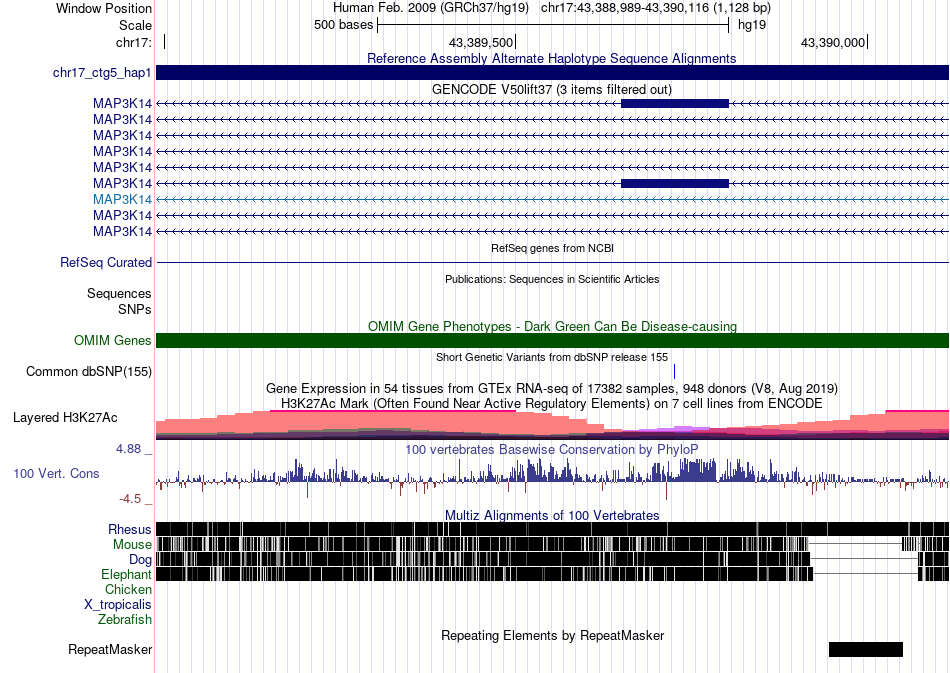Viewport: 950px width, 673px height.
Task: Click the 100 Vert. Cons track label
Action: [x=56, y=473]
